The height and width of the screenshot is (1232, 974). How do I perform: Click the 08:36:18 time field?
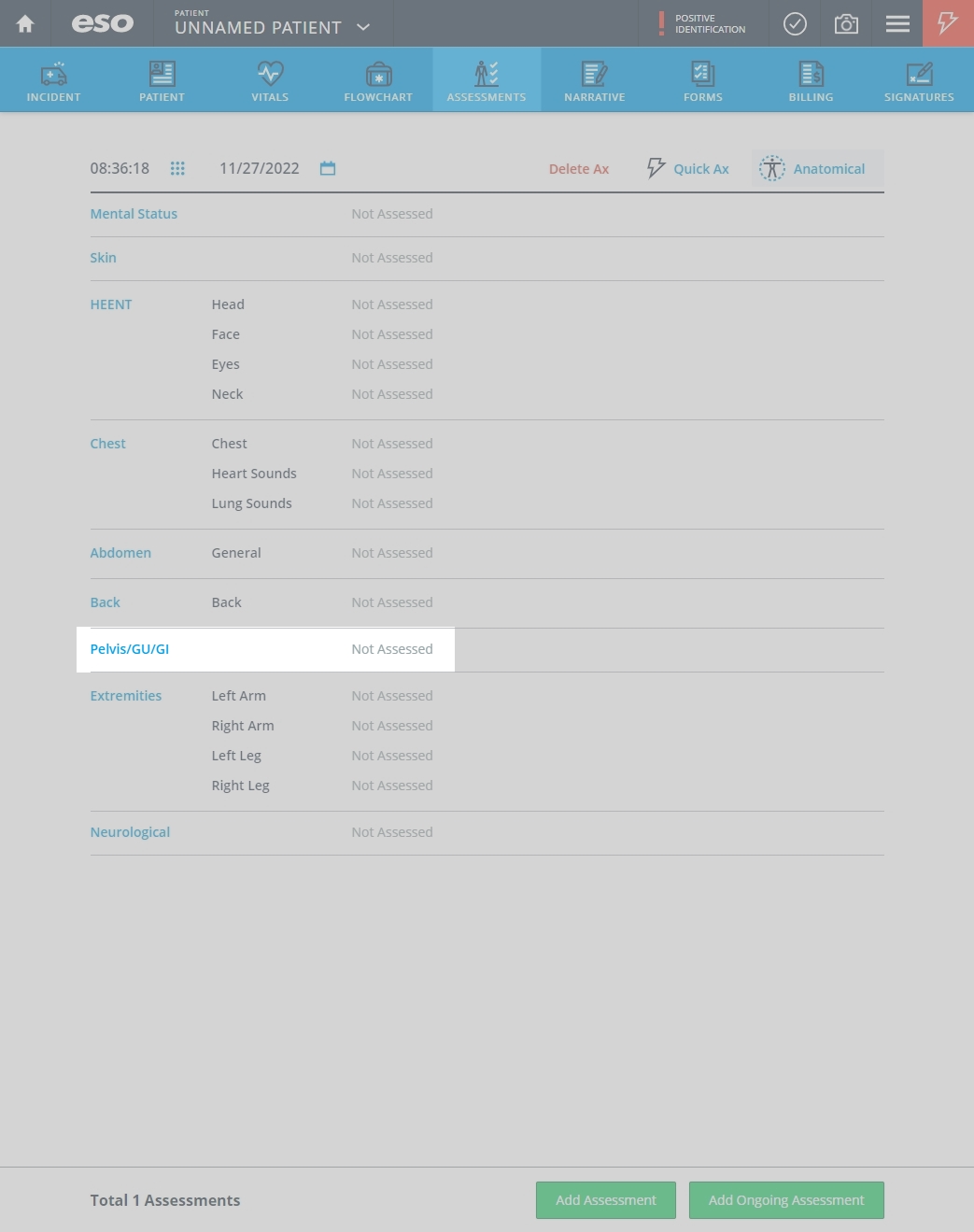point(120,168)
